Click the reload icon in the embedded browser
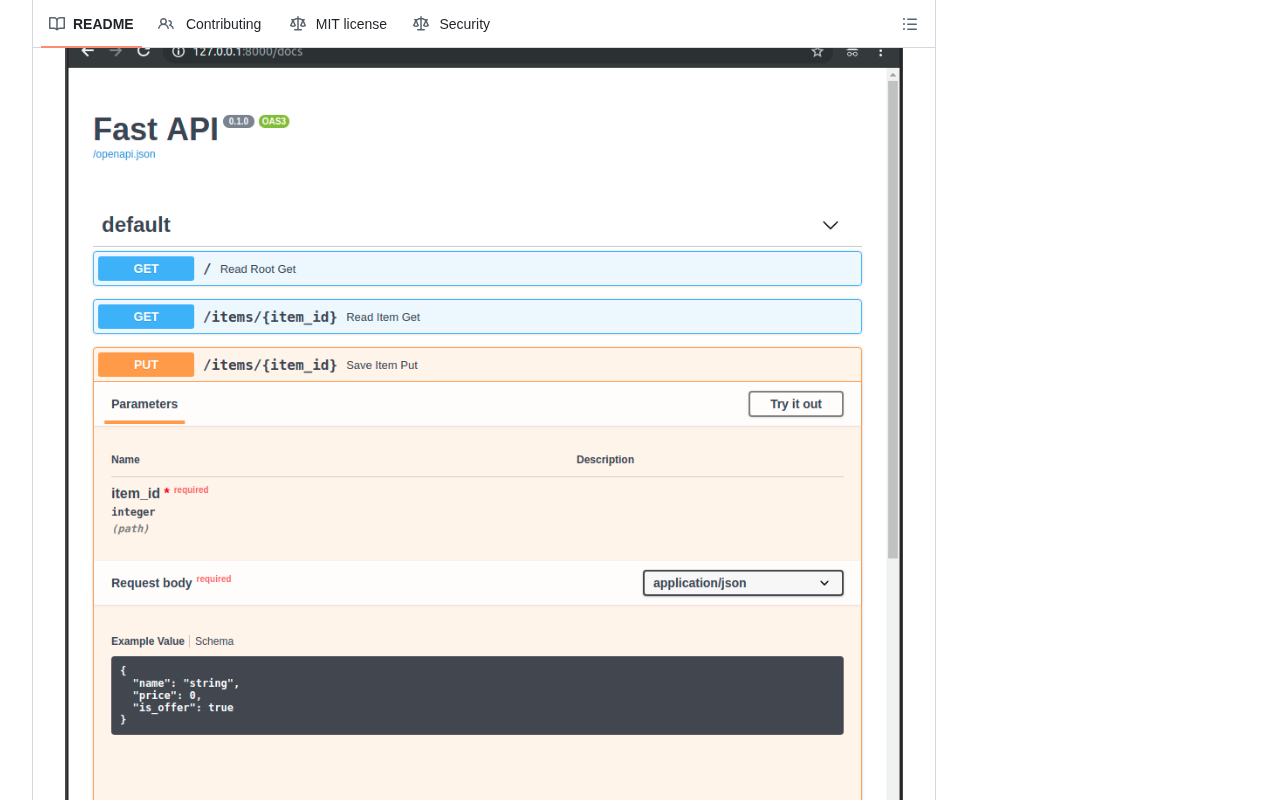Viewport: 1280px width, 800px height. coord(143,52)
